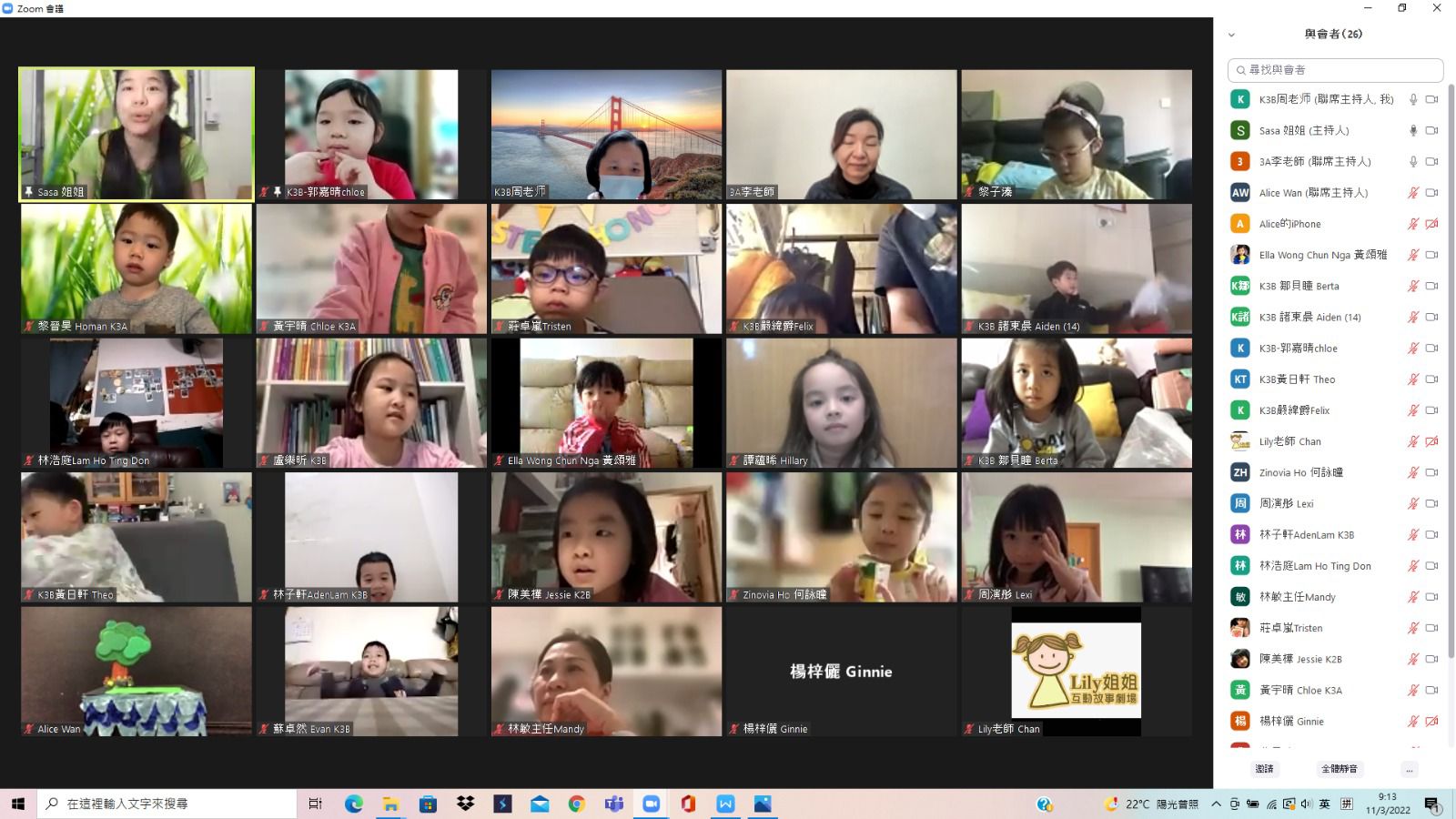The height and width of the screenshot is (819, 1456).
Task: Collapse the participants panel with the chevron
Action: (1231, 35)
